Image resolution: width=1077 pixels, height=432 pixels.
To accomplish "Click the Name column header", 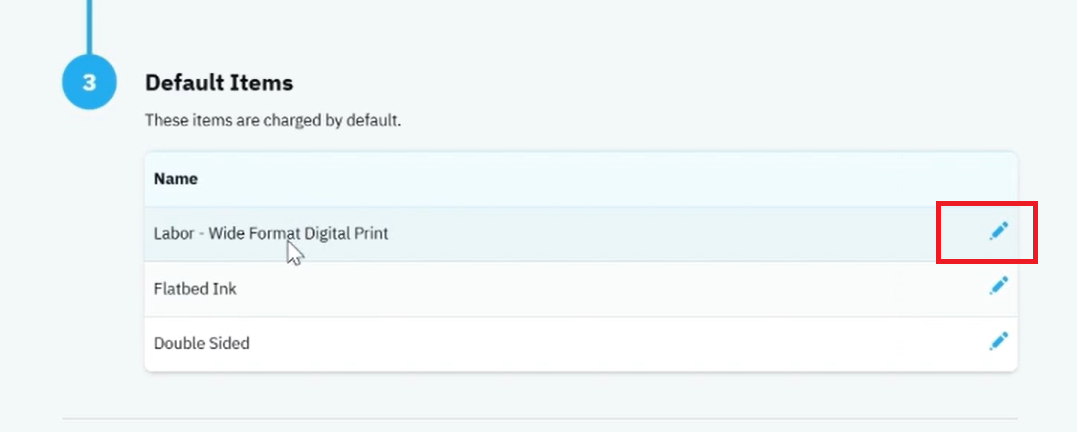I will pos(176,179).
